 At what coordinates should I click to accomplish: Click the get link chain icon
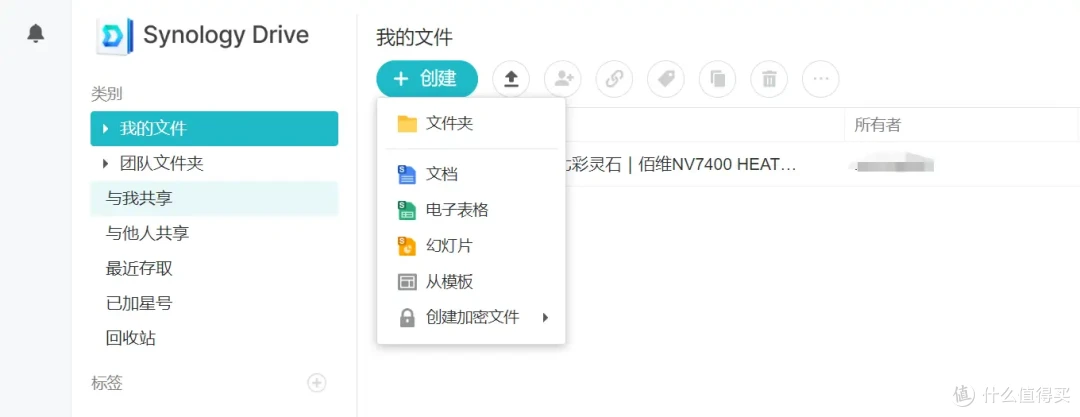pos(614,79)
